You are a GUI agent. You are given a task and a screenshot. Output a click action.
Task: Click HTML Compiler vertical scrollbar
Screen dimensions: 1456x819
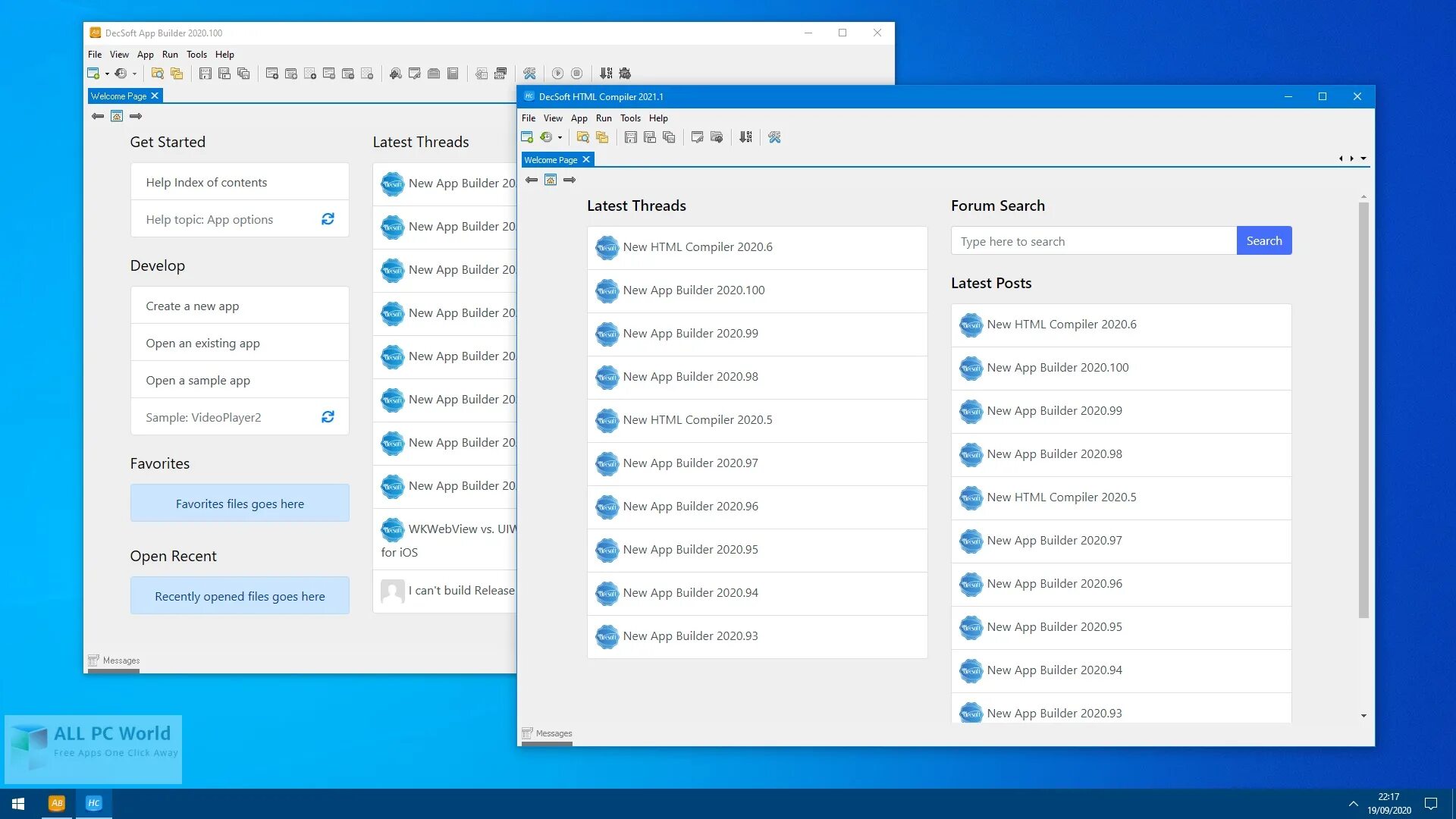pos(1363,409)
